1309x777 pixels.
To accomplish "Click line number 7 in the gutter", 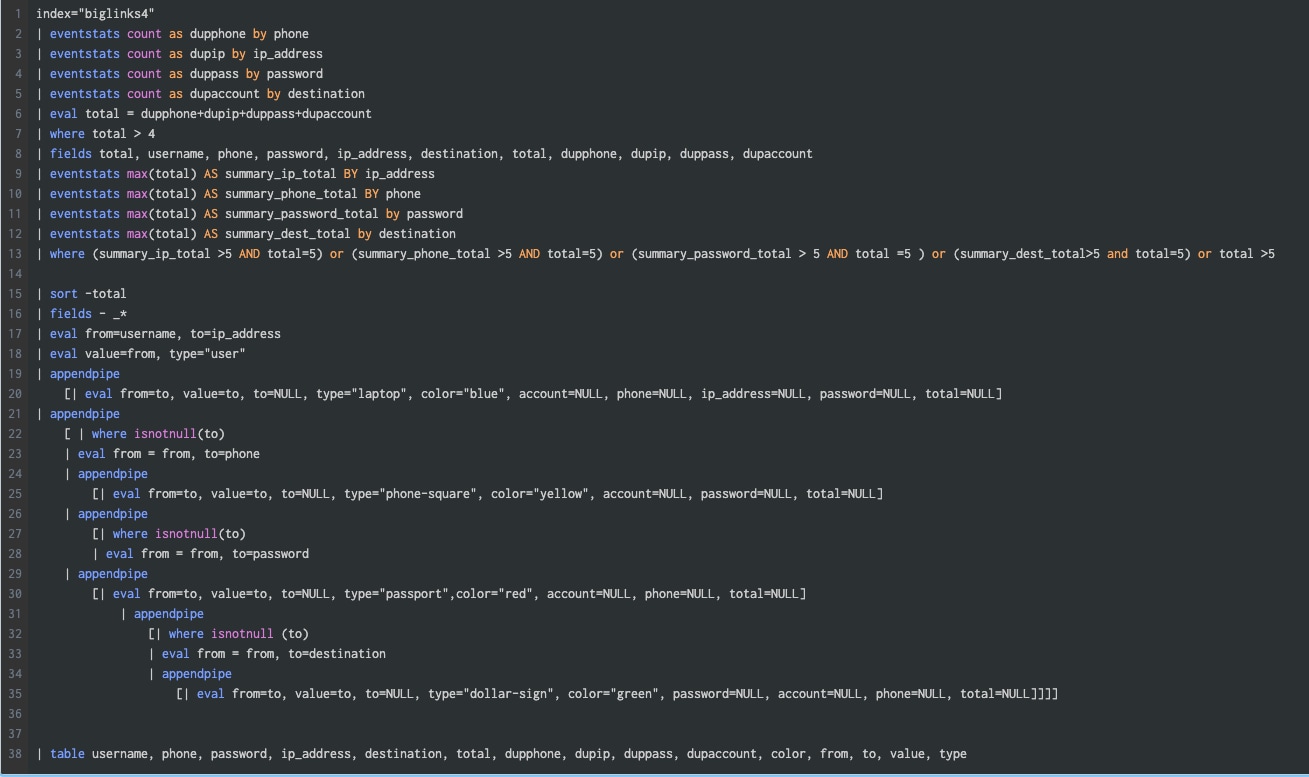I will 18,134.
